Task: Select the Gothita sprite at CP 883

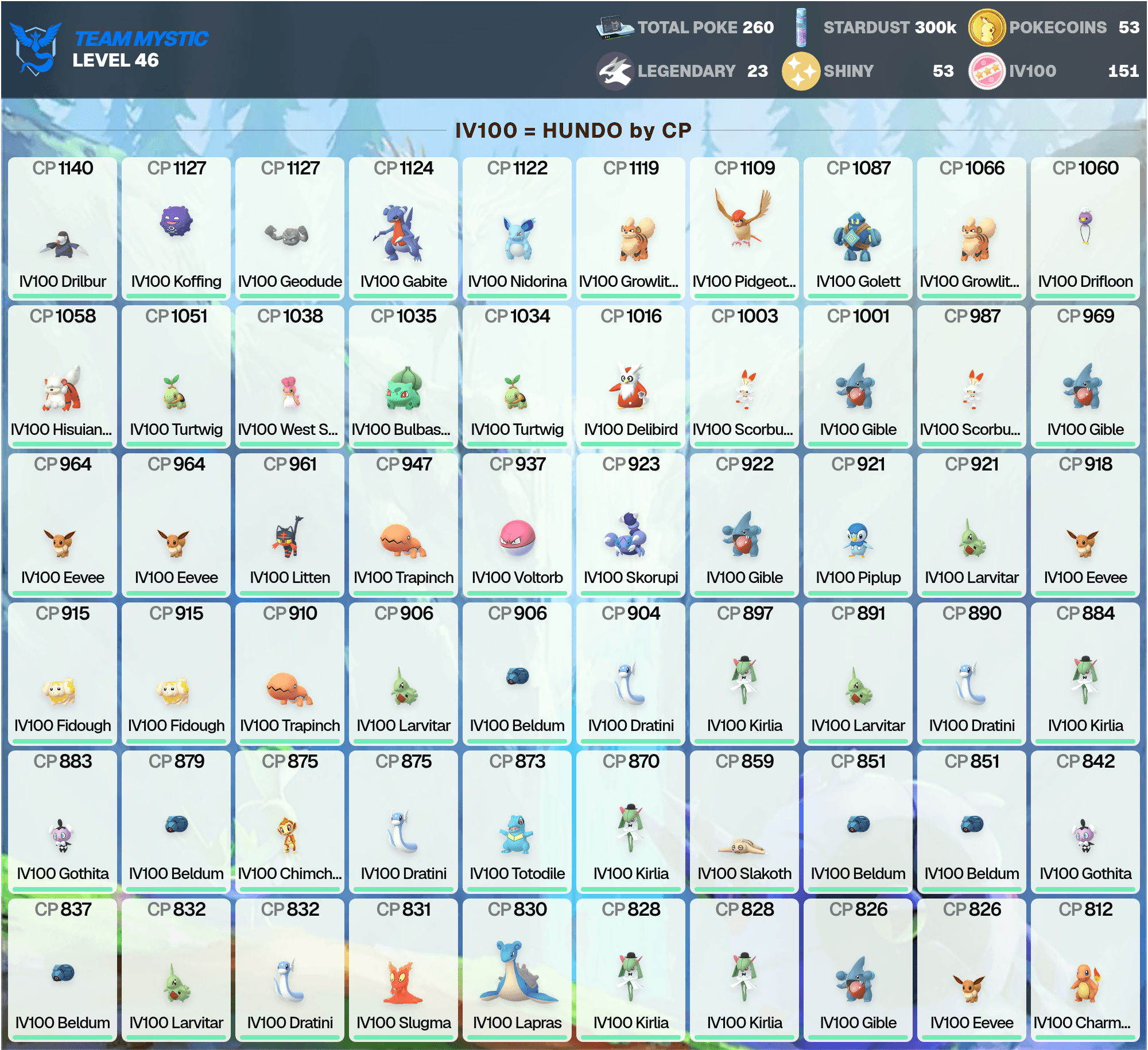Action: tap(61, 835)
